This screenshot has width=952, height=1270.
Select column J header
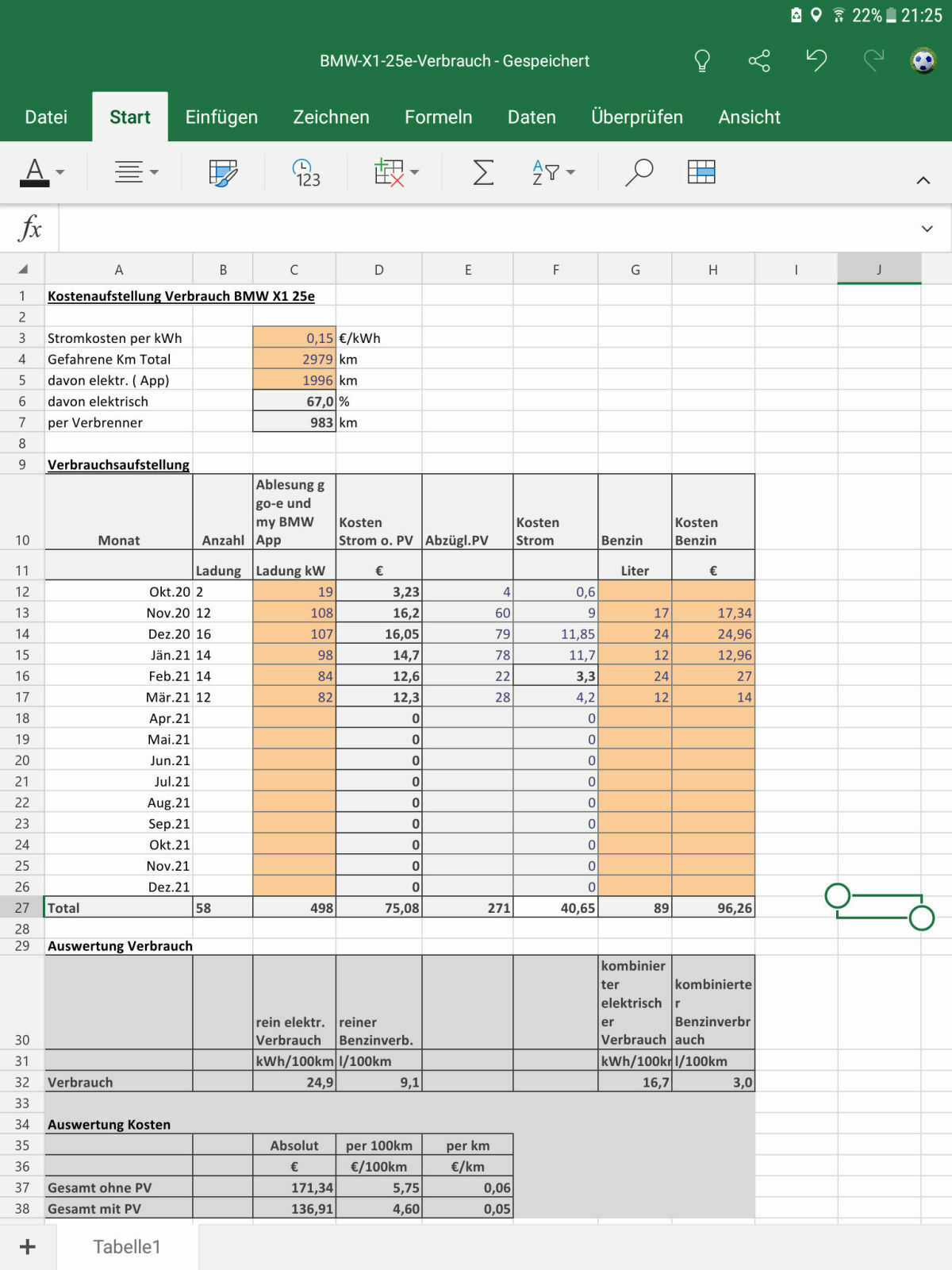click(x=879, y=269)
